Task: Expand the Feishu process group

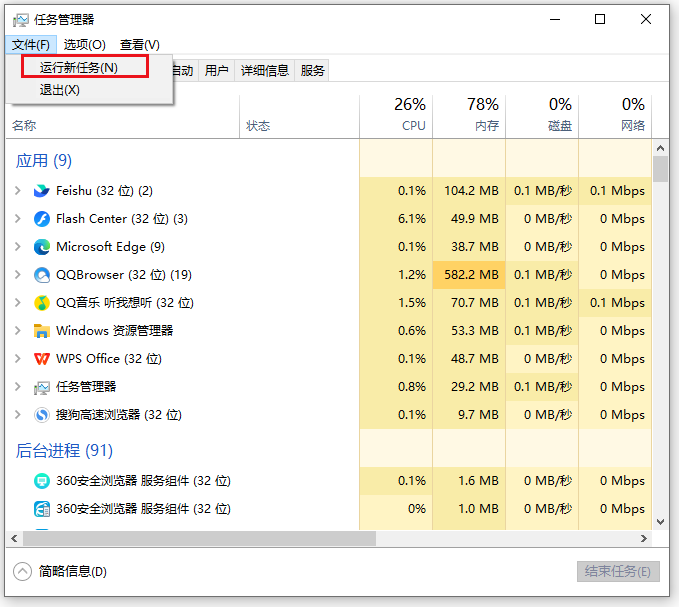Action: (x=18, y=190)
